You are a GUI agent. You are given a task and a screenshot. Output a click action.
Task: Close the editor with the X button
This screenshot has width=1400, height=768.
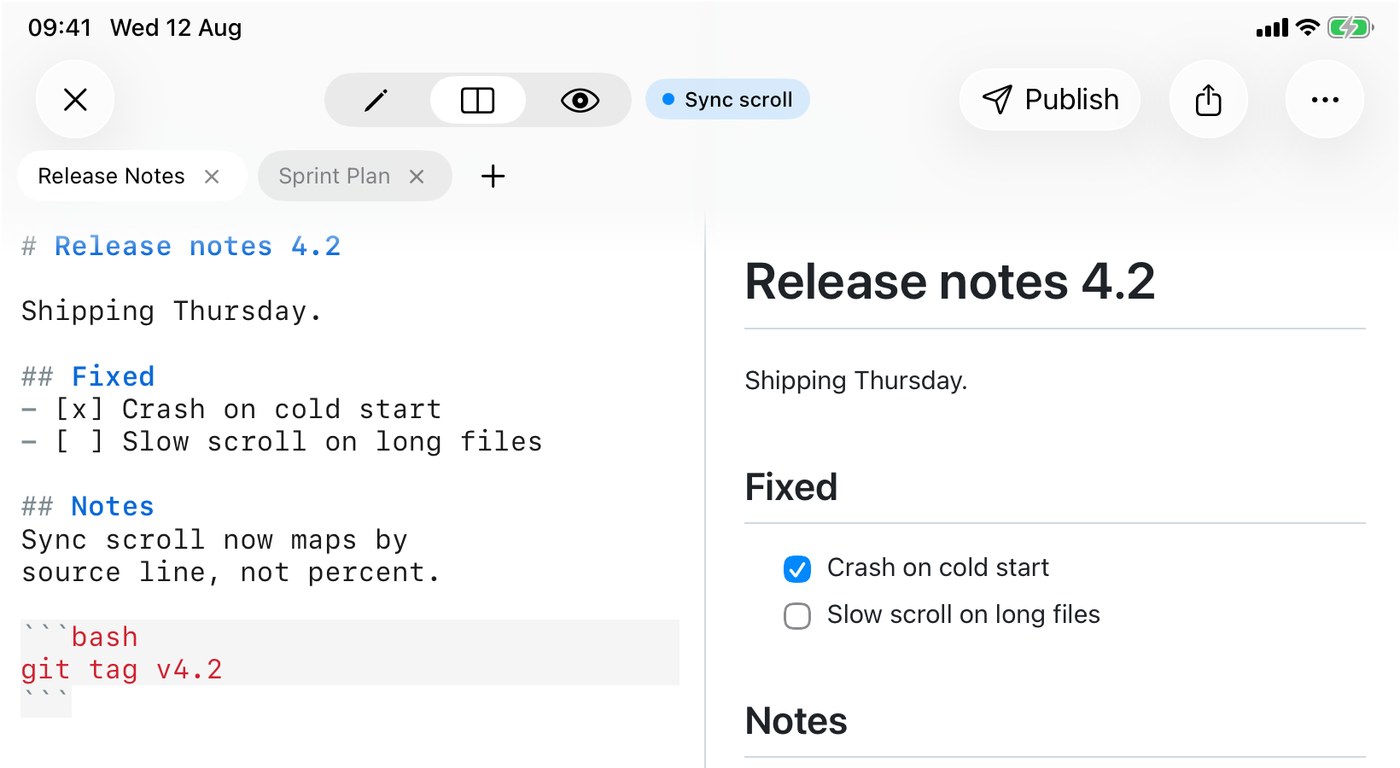(75, 99)
